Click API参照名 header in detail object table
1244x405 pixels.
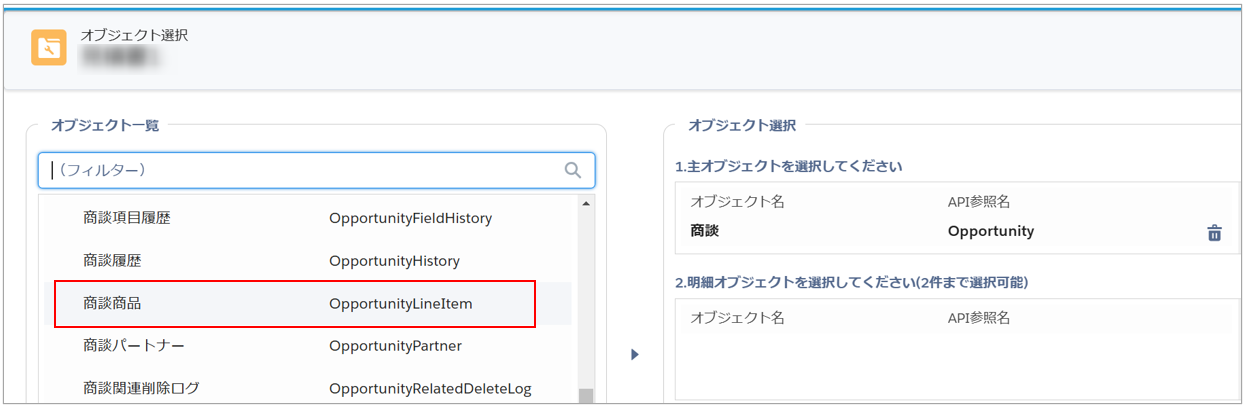click(x=979, y=318)
